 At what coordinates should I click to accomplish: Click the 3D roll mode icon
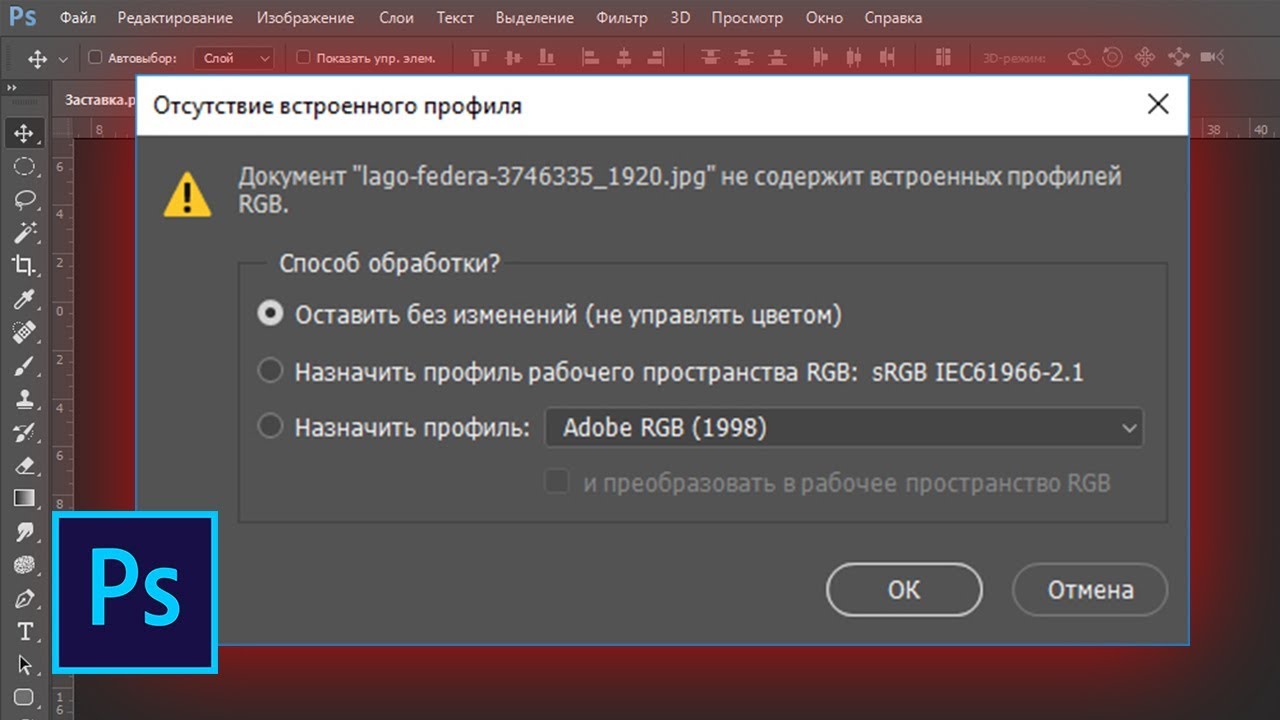coord(1112,57)
